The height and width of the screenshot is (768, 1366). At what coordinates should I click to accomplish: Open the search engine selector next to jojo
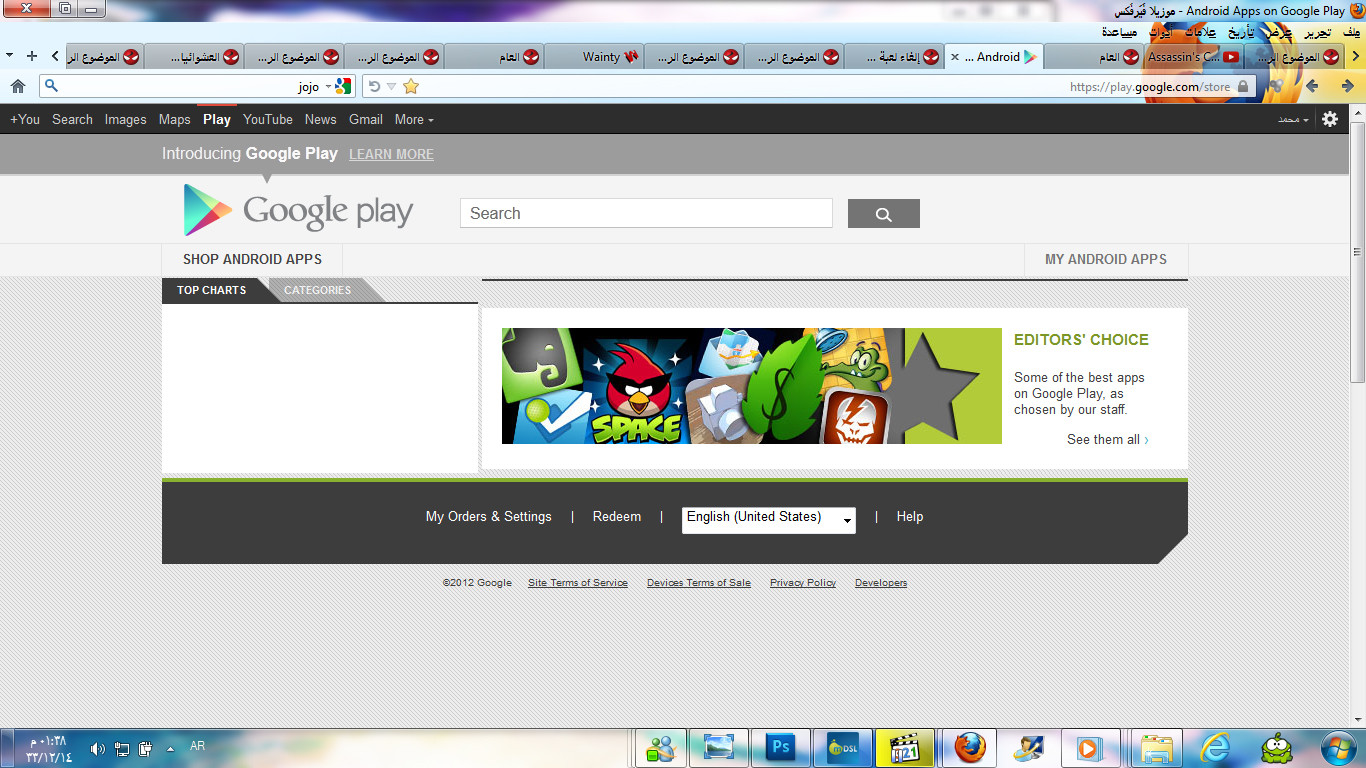pos(337,86)
